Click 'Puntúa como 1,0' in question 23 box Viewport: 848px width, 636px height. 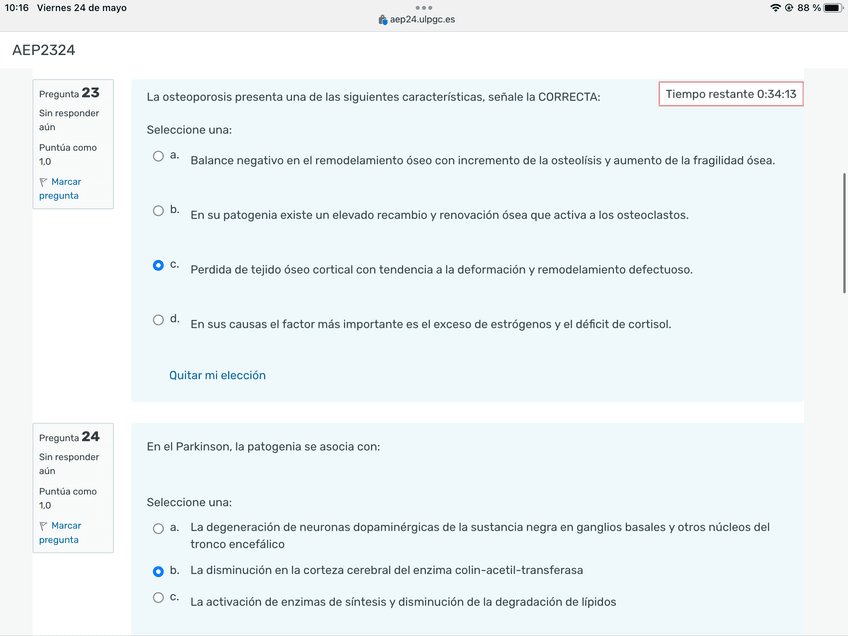coord(68,155)
